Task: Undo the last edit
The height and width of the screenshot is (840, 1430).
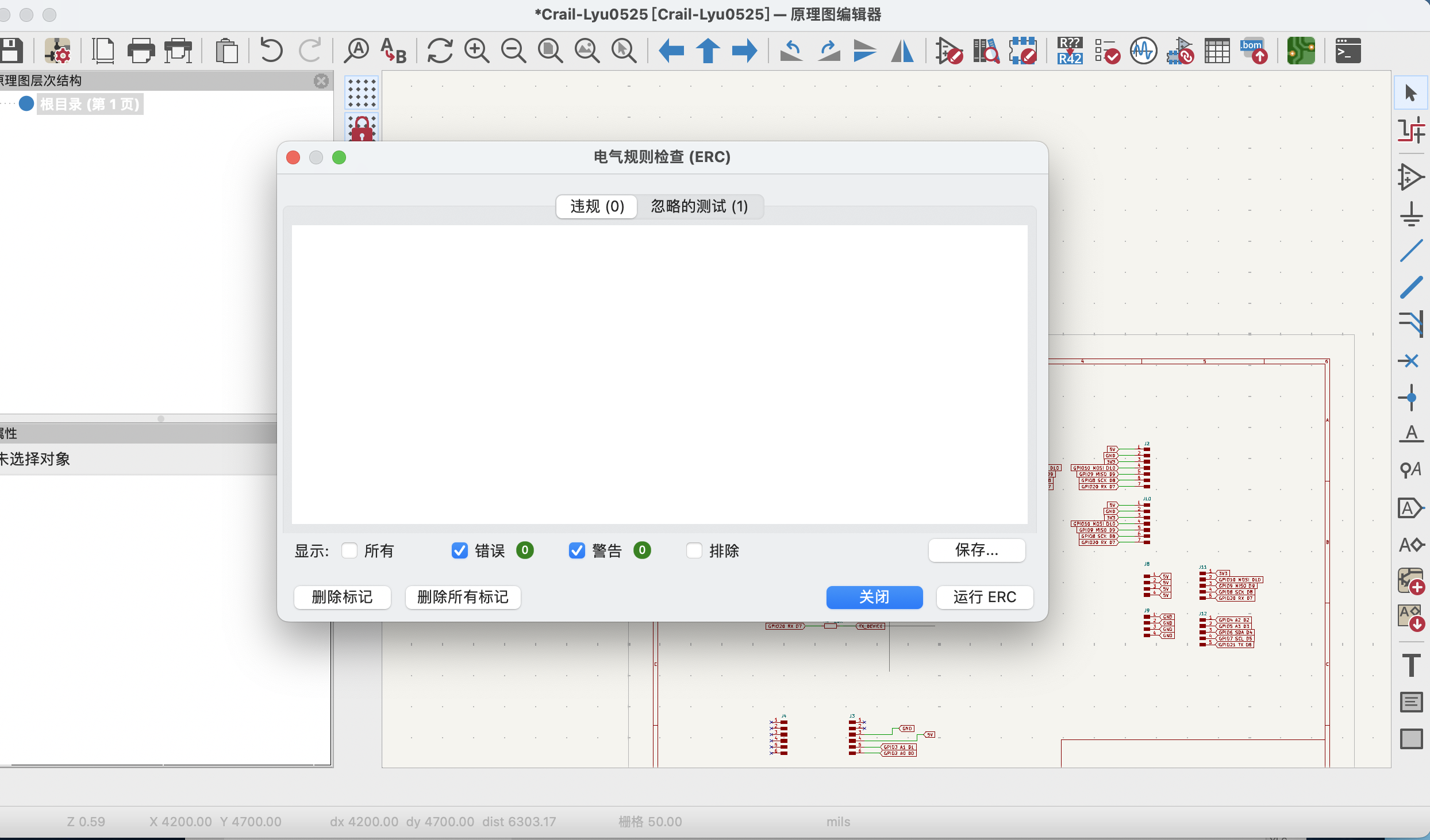Action: click(x=271, y=51)
